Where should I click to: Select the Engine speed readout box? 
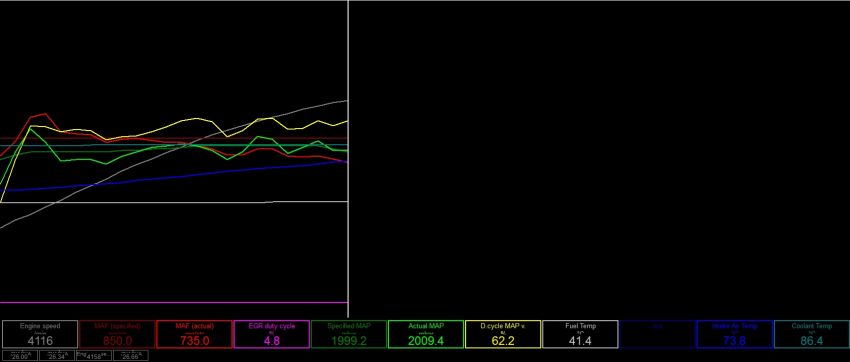tap(40, 334)
